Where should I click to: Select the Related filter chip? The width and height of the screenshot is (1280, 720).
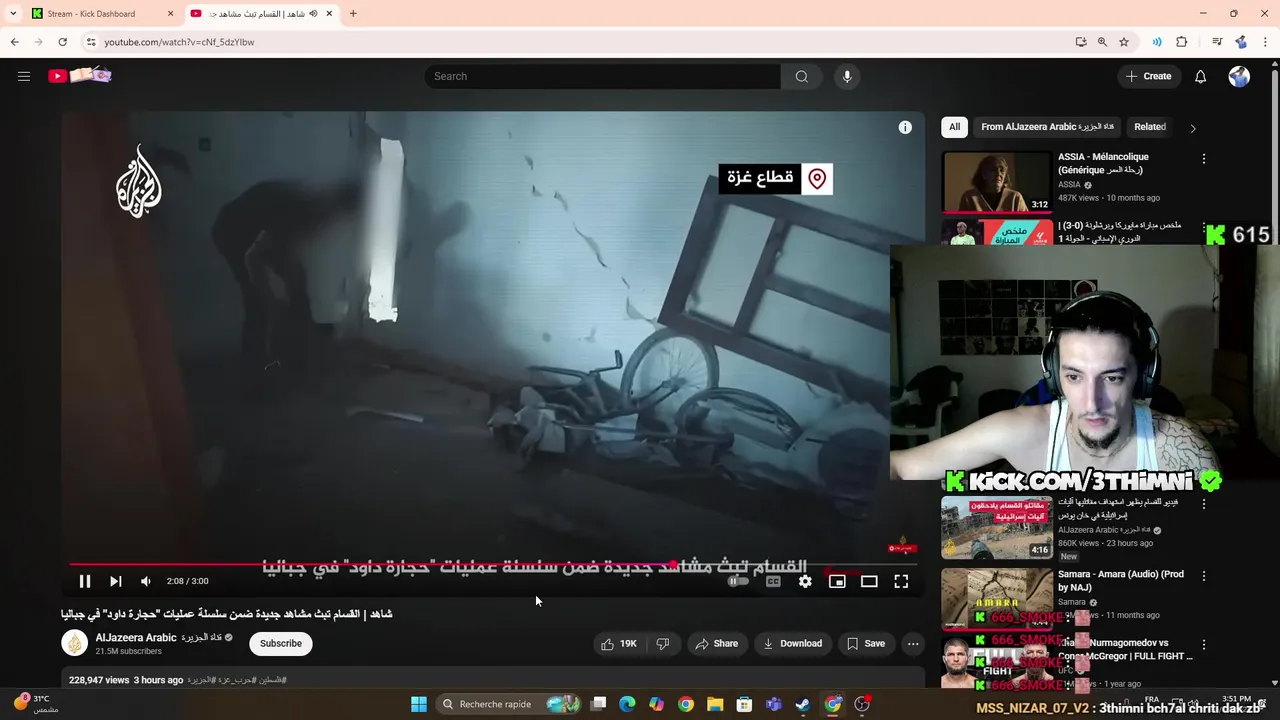click(1149, 127)
